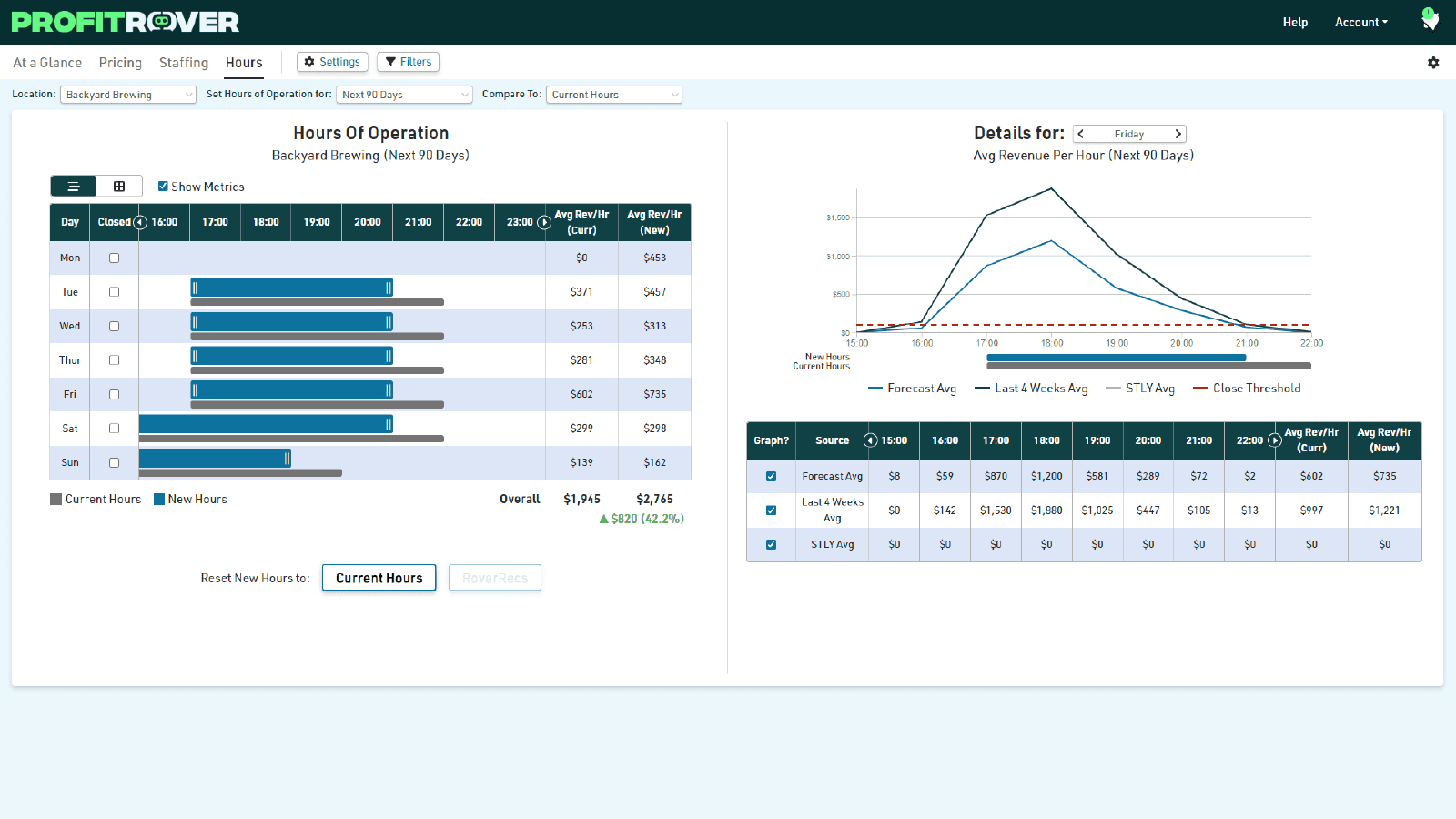Click Friday new hours end handle
The width and height of the screenshot is (1456, 819).
[389, 390]
